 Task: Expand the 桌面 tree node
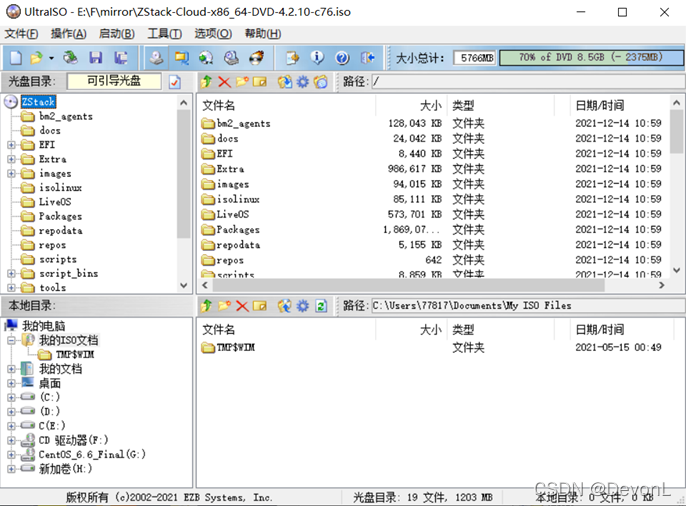click(x=11, y=383)
